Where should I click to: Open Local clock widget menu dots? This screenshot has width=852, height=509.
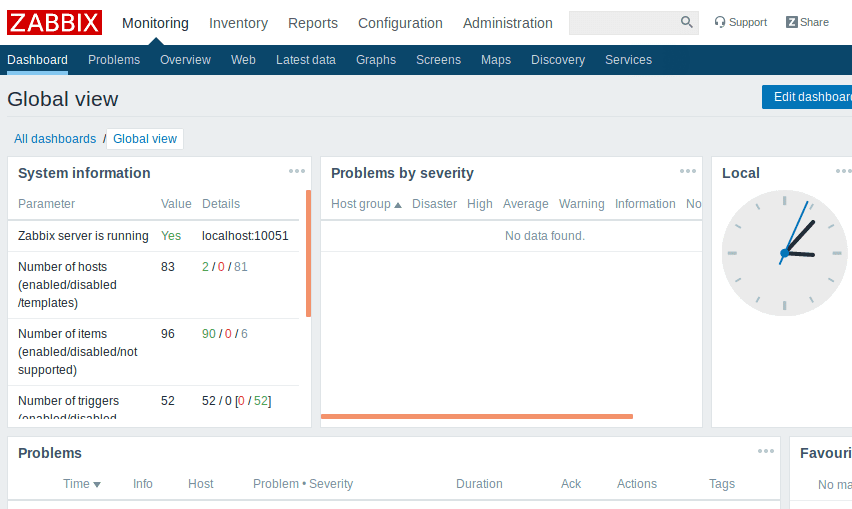pyautogui.click(x=843, y=171)
